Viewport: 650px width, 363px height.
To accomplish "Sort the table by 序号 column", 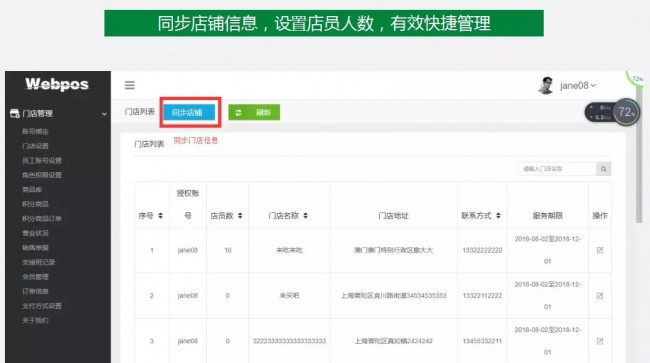I will 160,215.
